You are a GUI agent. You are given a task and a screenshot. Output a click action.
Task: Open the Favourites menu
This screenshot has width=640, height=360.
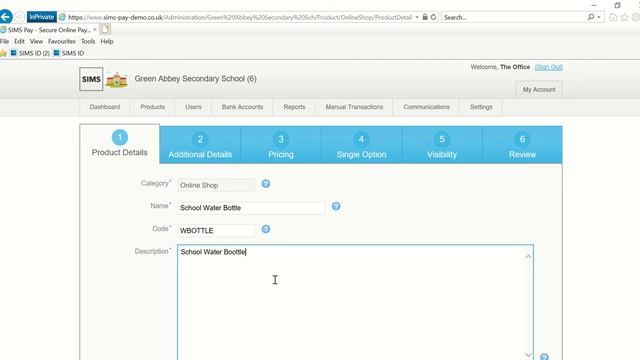pyautogui.click(x=62, y=41)
